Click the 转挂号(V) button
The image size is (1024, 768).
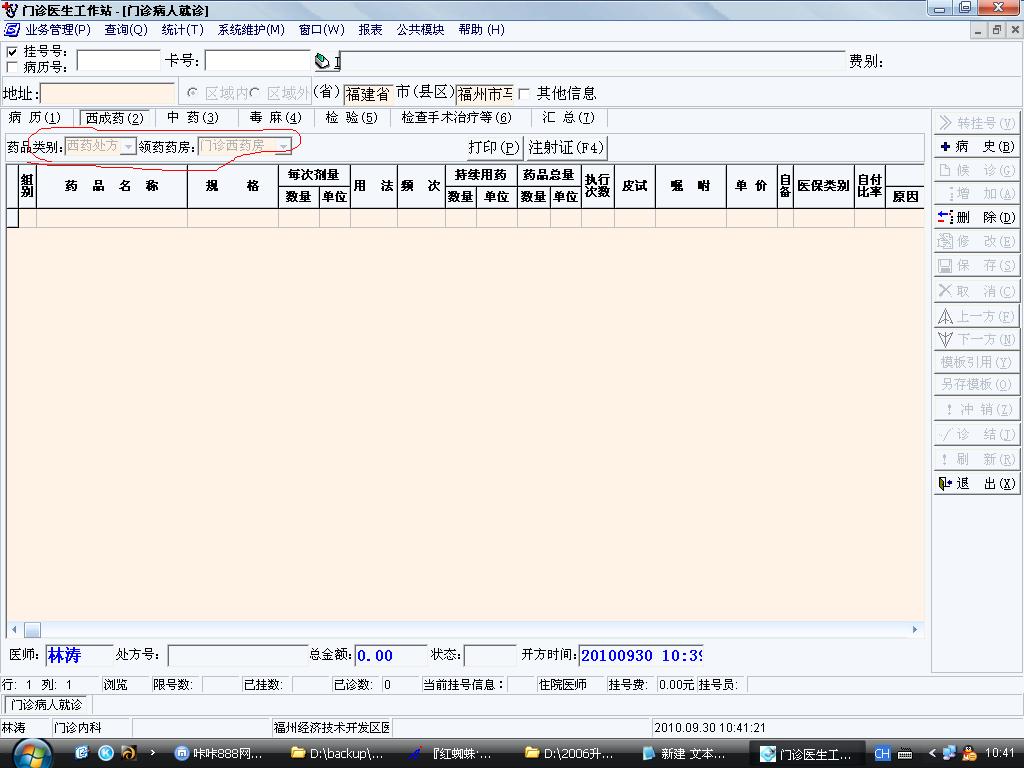(976, 123)
